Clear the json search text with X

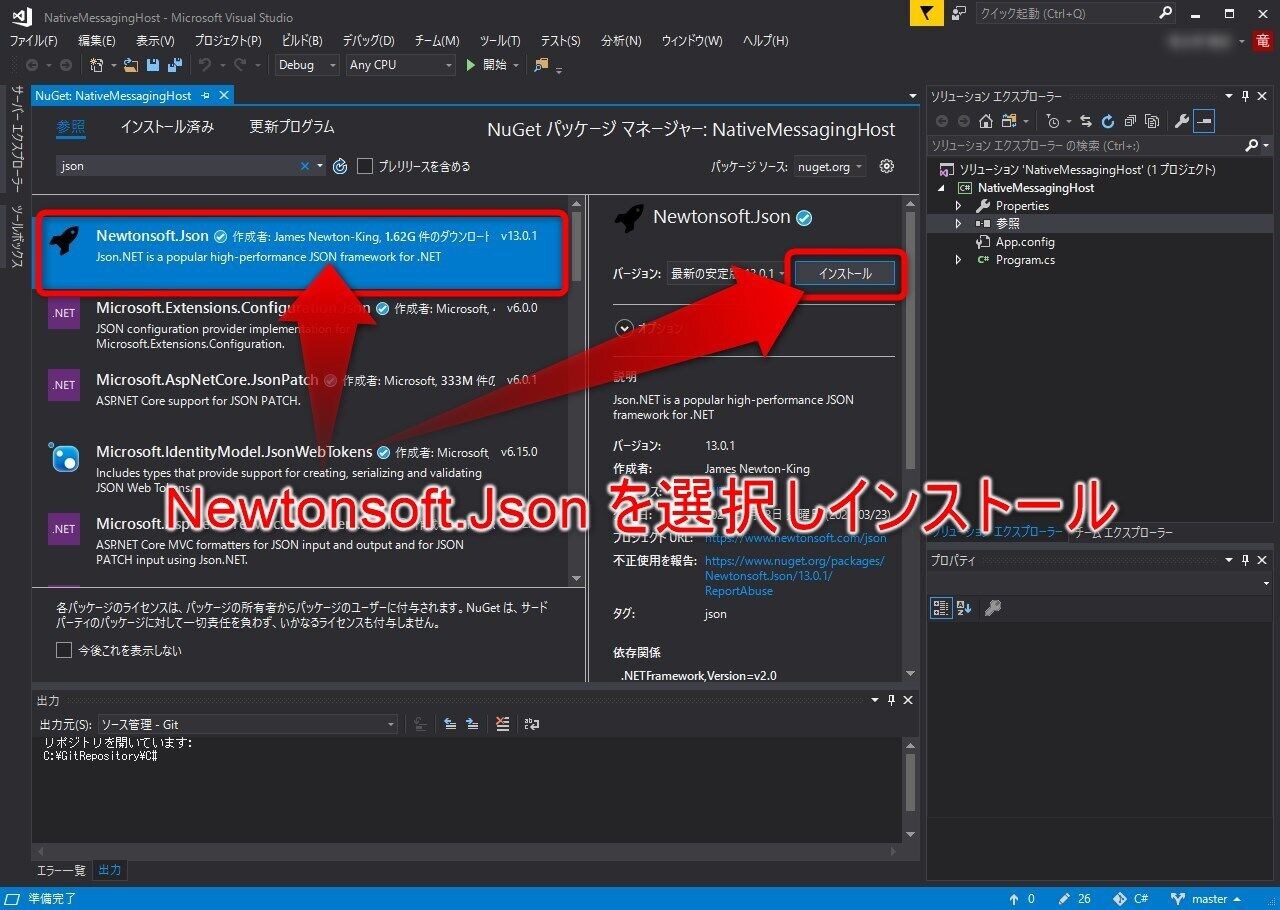[x=305, y=166]
